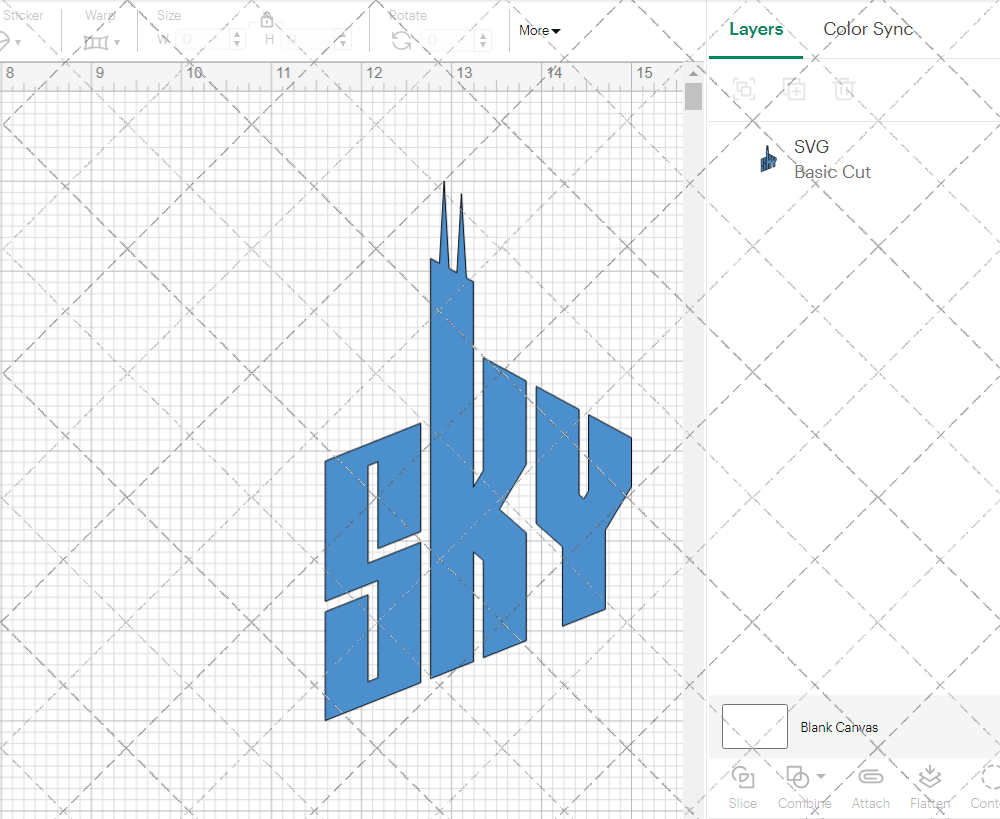Switch to the Layers tab
The height and width of the screenshot is (819, 1000).
[756, 29]
